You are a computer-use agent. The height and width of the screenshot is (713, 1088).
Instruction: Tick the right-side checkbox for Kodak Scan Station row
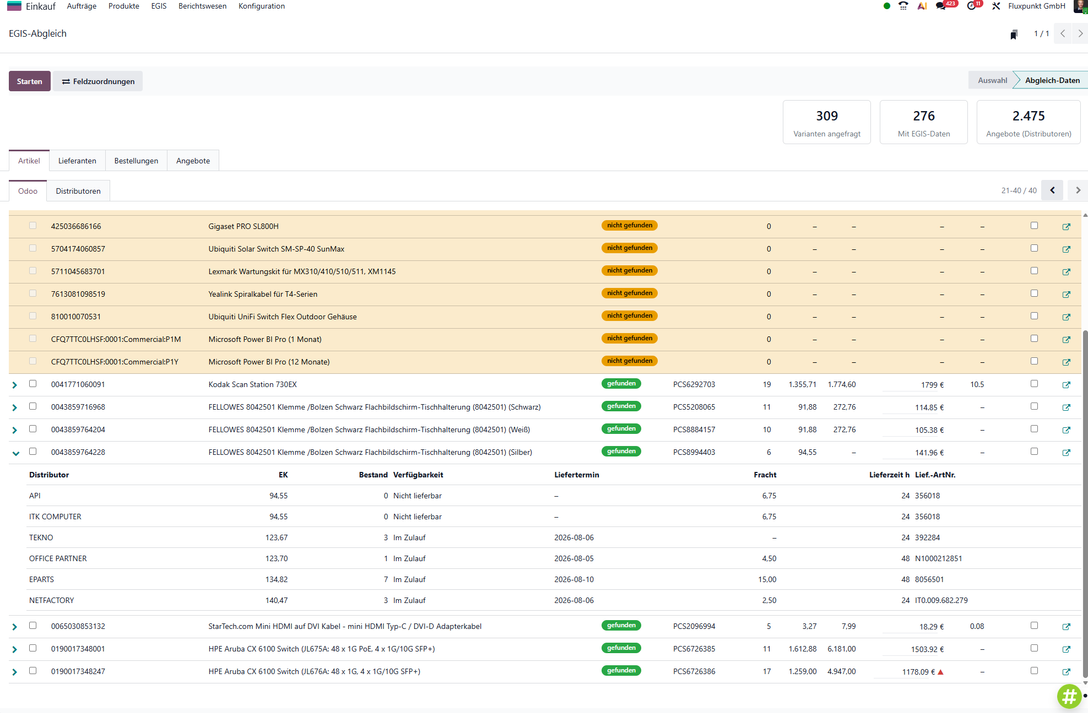tap(1034, 384)
